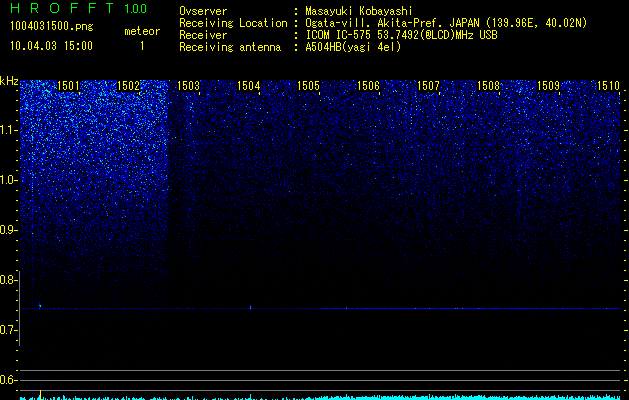
Task: Click the 'Receiving antenna' label
Action: [x=230, y=47]
